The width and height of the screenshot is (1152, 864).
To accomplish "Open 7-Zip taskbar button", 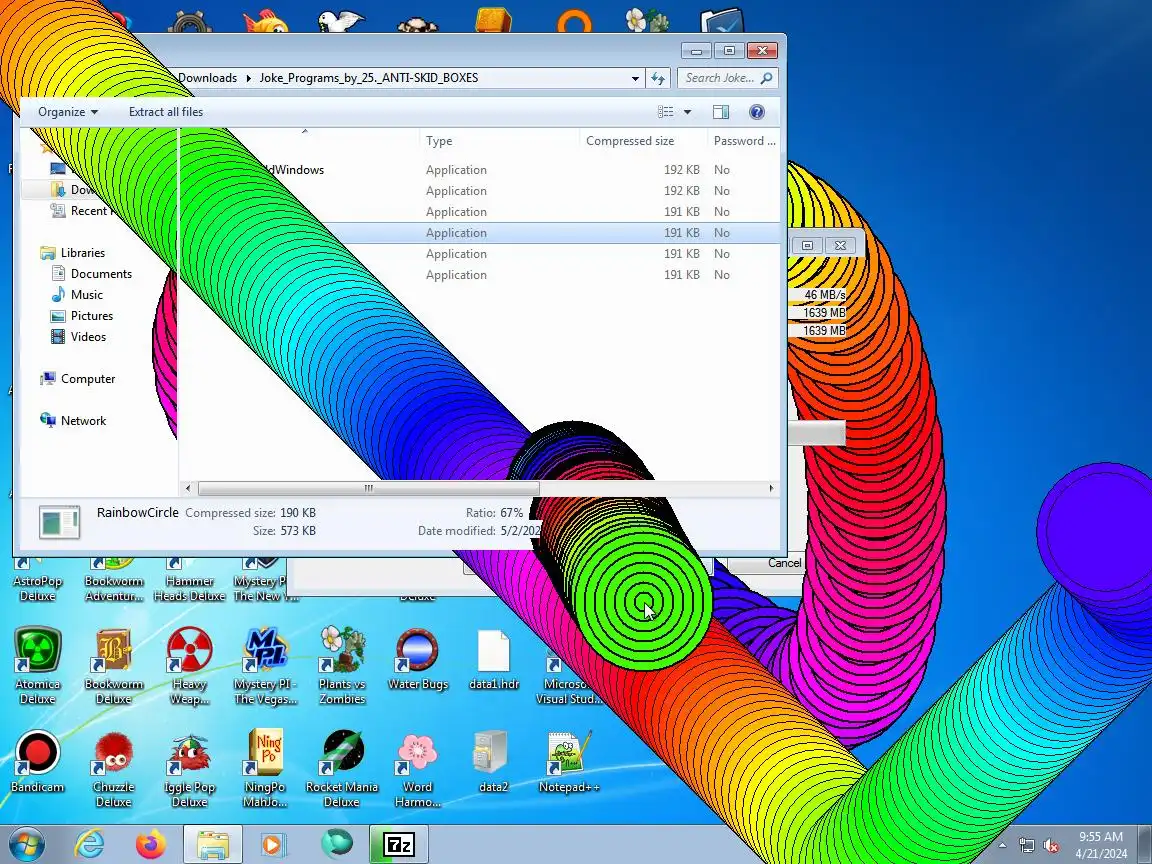I will tap(399, 845).
